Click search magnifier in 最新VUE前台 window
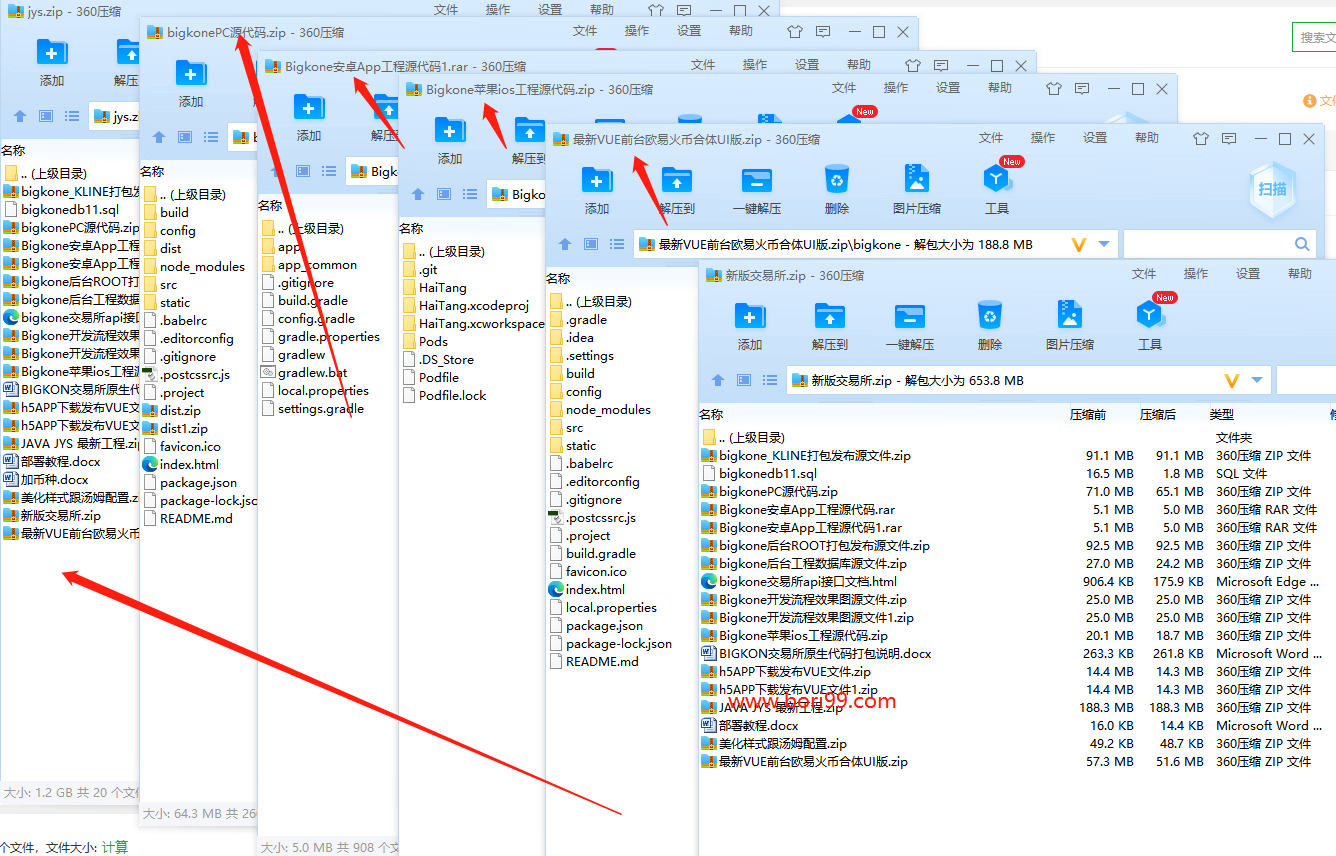Screen dimensions: 1336x856 tap(1302, 244)
